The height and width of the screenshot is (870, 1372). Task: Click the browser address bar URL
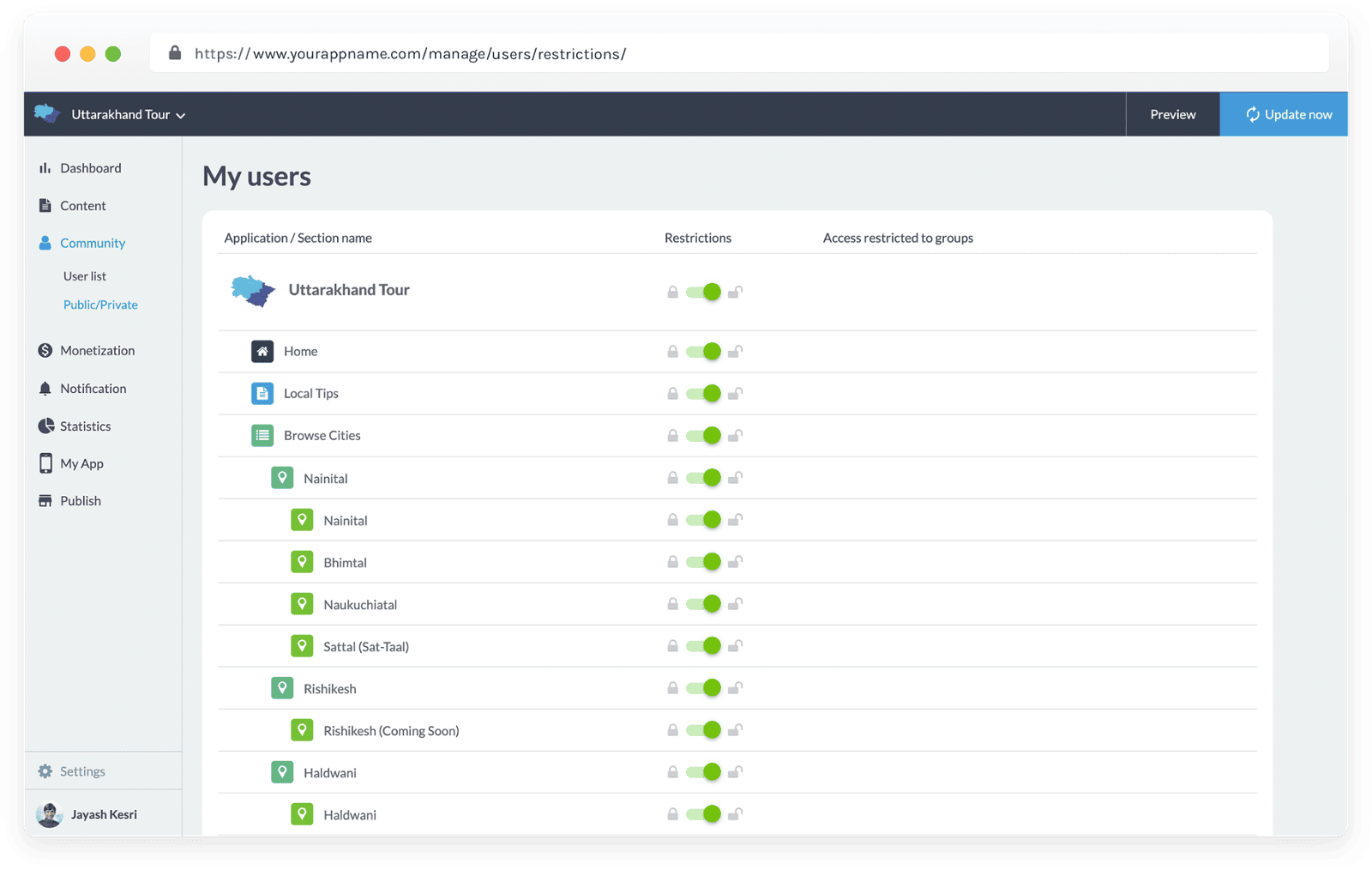(410, 54)
